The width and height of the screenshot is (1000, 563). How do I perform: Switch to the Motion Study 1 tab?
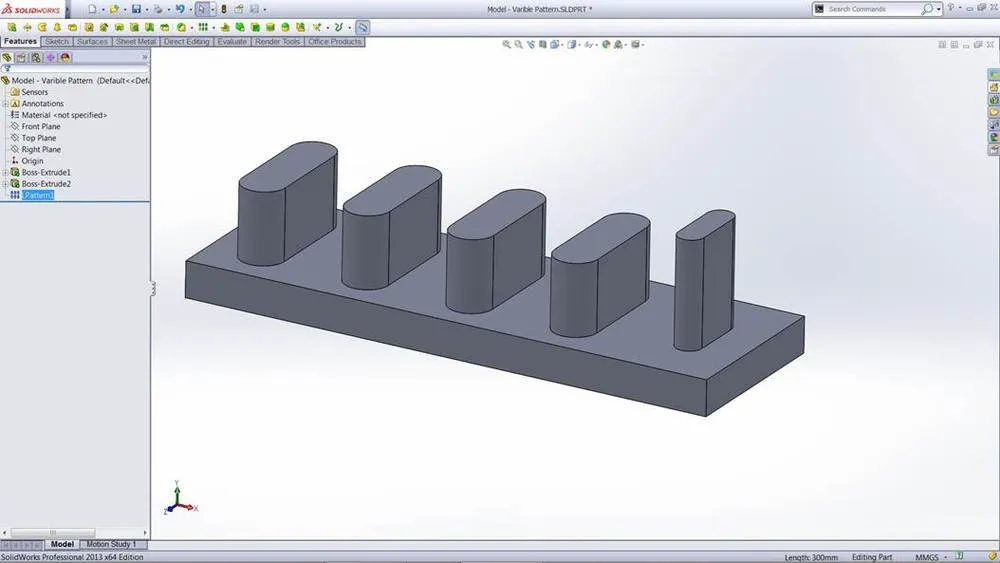click(x=112, y=545)
